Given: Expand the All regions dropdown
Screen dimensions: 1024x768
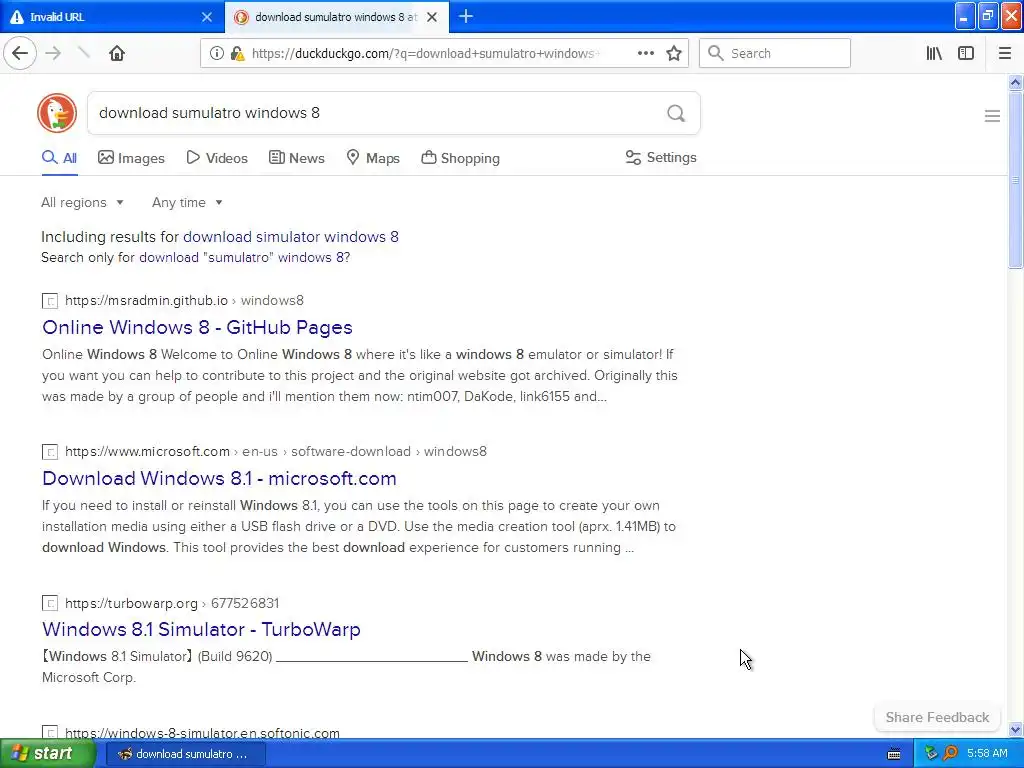Looking at the screenshot, I should (x=82, y=202).
